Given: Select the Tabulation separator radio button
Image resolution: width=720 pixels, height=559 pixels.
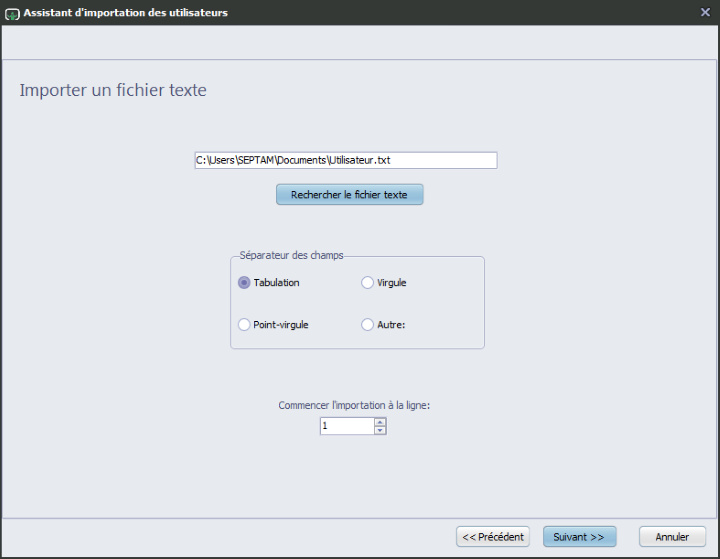Looking at the screenshot, I should coord(244,283).
